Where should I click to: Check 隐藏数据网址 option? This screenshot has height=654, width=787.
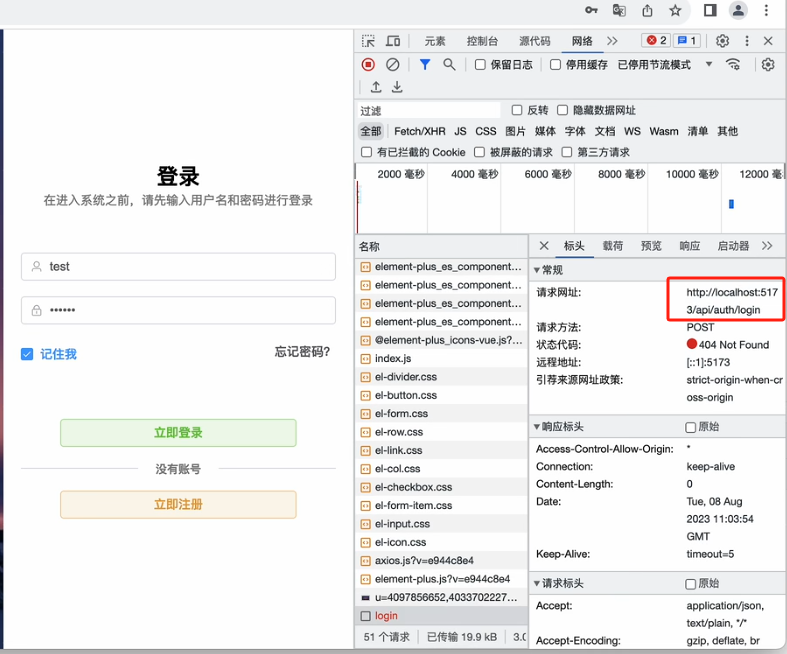coord(563,110)
